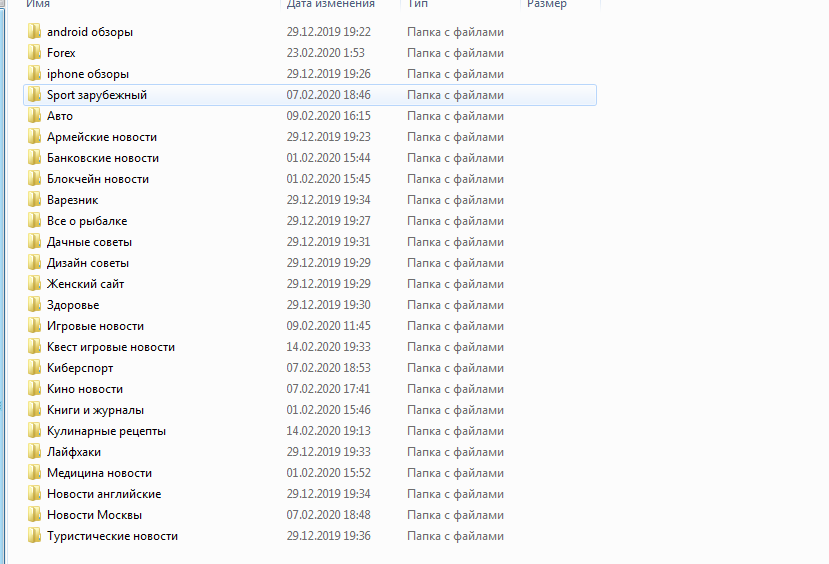829x564 pixels.
Task: Select the Киберспорт folder name
Action: [80, 368]
